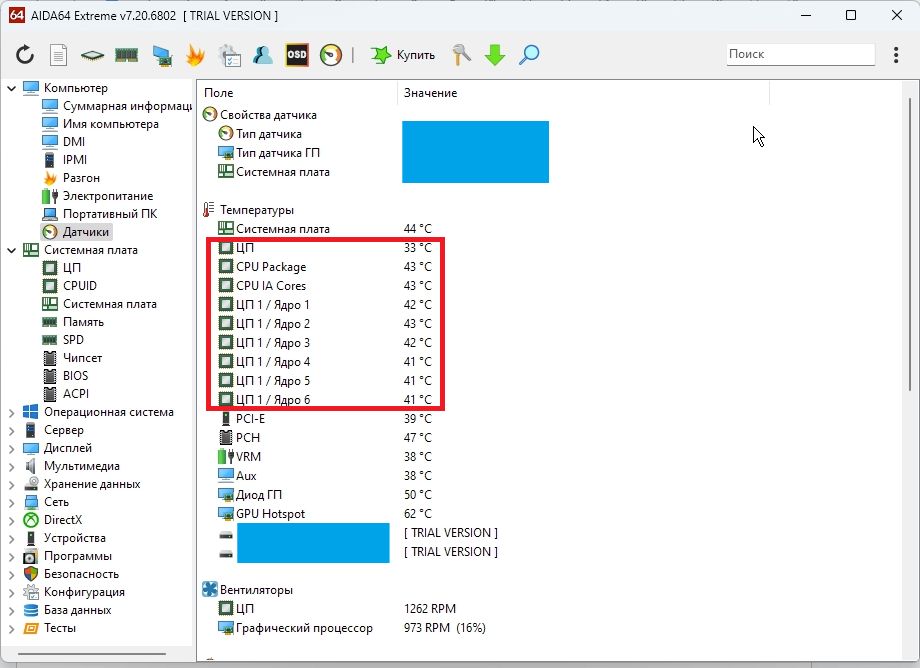
Task: Click the green download arrow update icon
Action: click(x=495, y=55)
